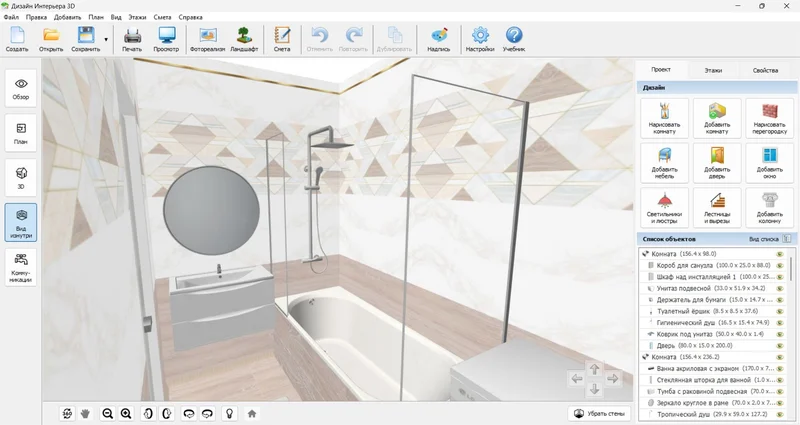Open the Справка menu

[190, 17]
